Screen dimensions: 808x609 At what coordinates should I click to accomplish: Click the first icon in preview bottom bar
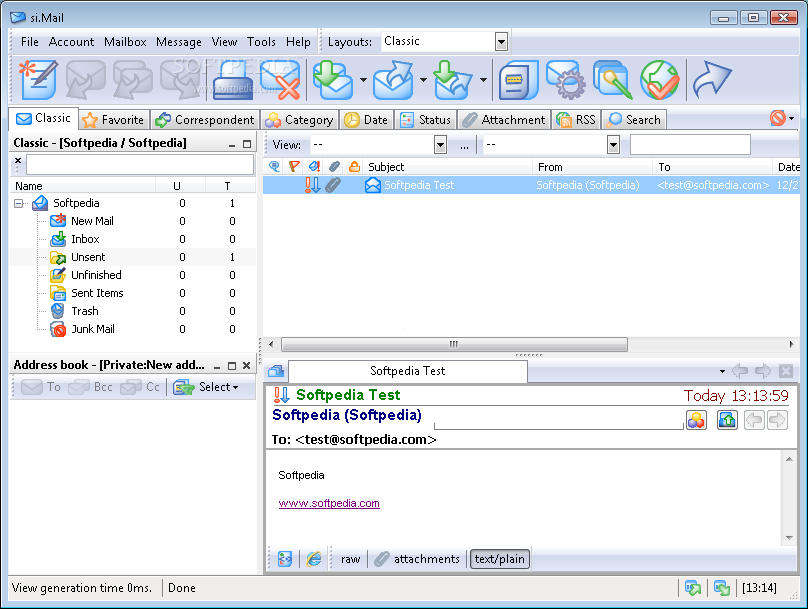click(x=285, y=559)
